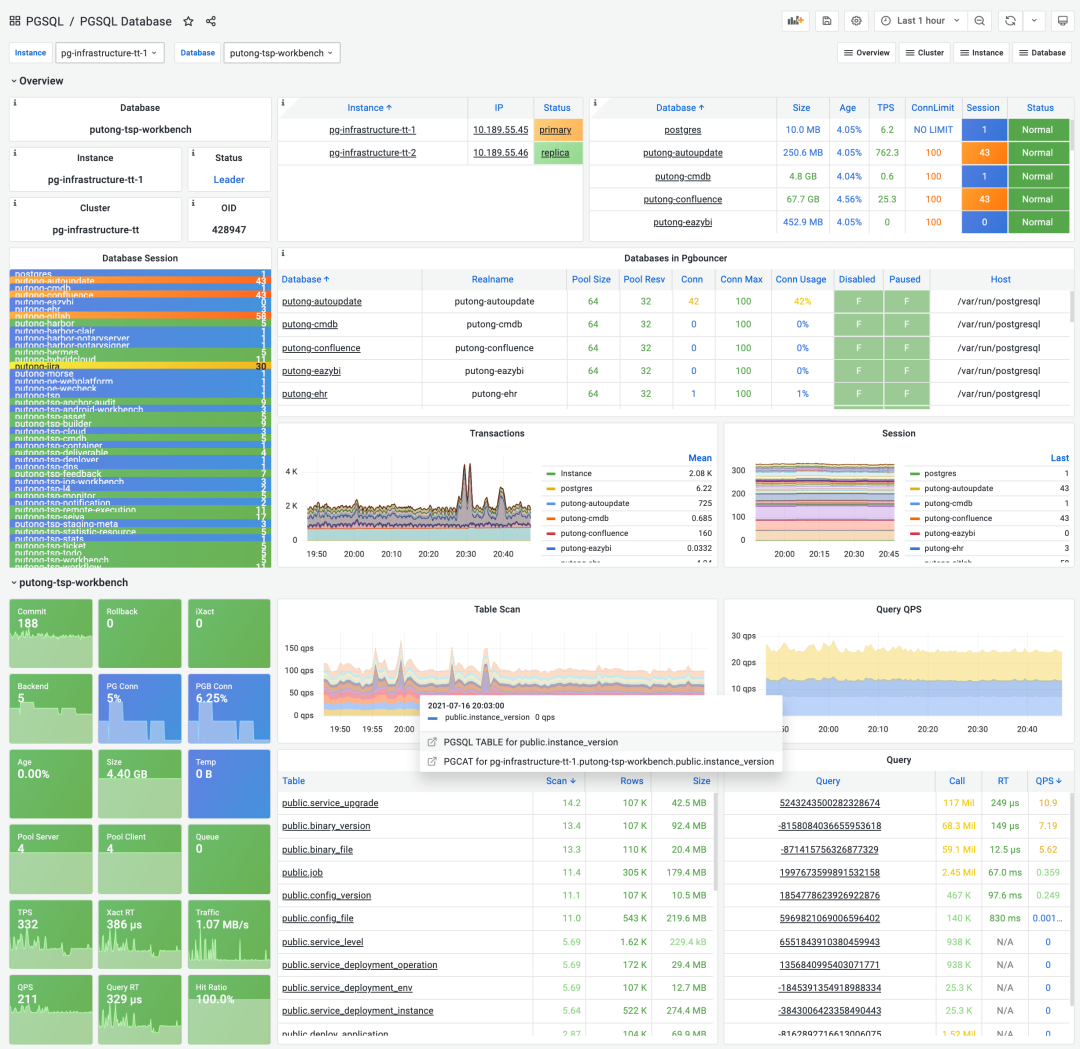Zoom out time range magnifier icon
Screen dimensions: 1080x1049
(x=979, y=21)
